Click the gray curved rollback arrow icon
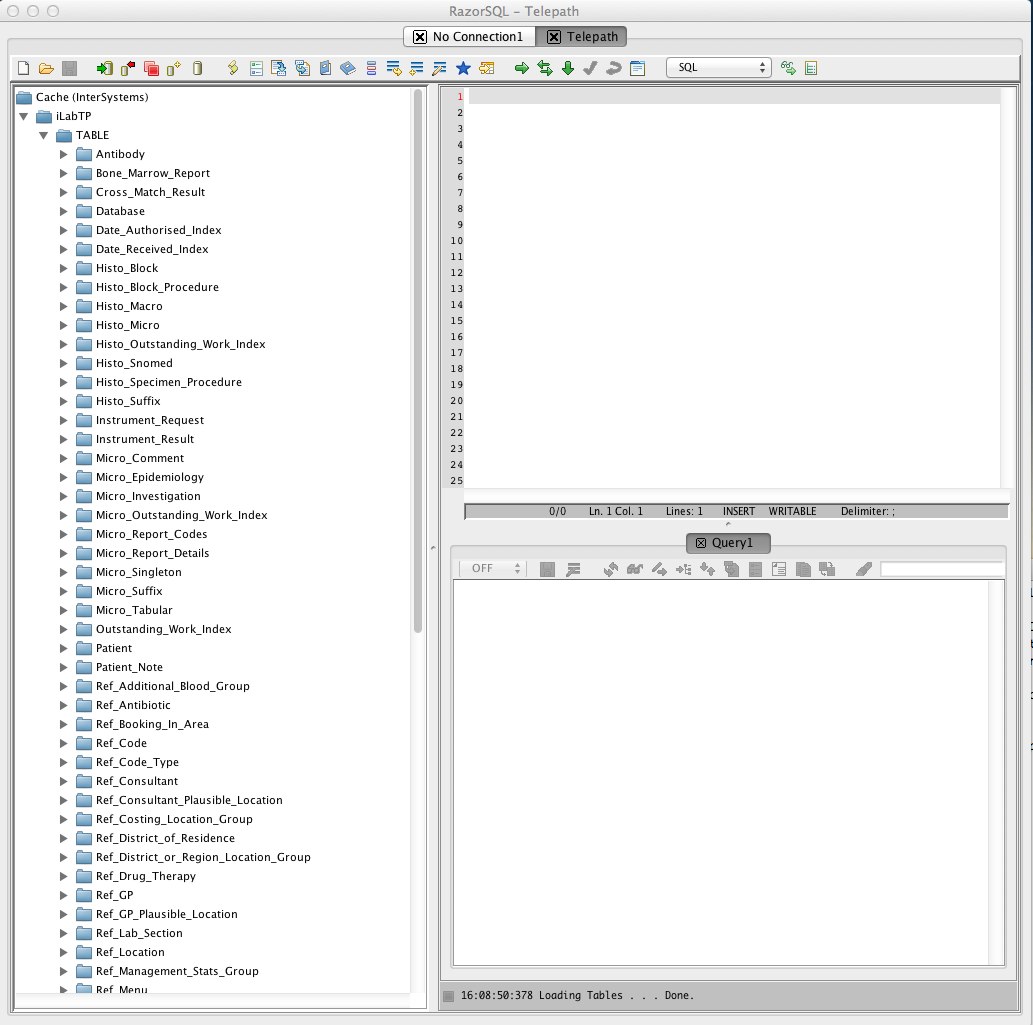The height and width of the screenshot is (1025, 1033). coord(613,68)
